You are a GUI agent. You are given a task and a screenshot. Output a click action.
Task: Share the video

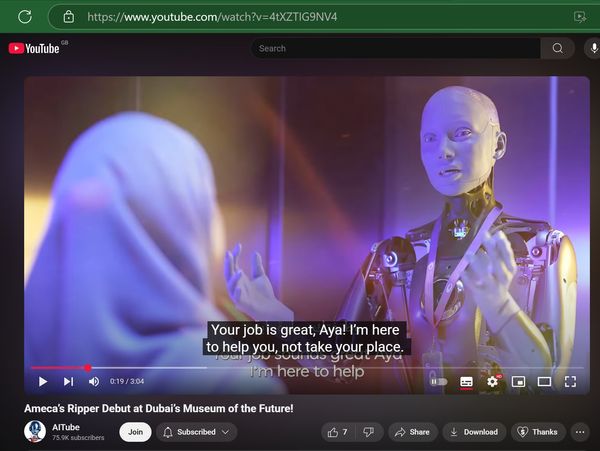point(413,432)
